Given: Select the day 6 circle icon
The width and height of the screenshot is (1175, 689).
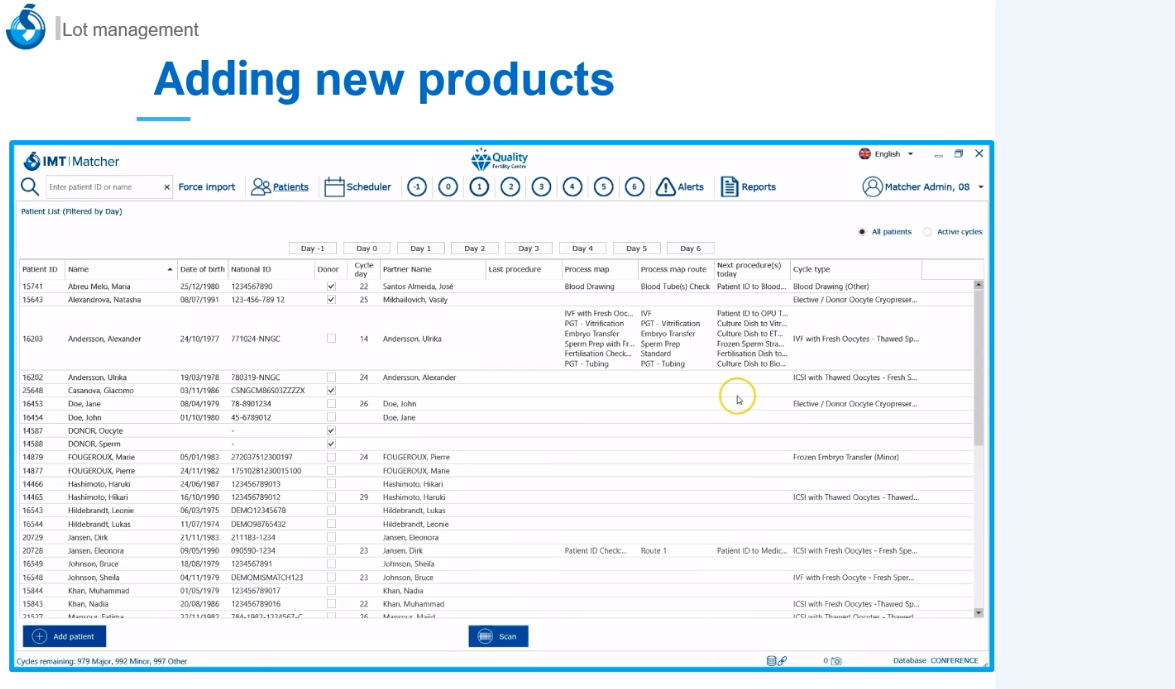Looking at the screenshot, I should point(634,187).
